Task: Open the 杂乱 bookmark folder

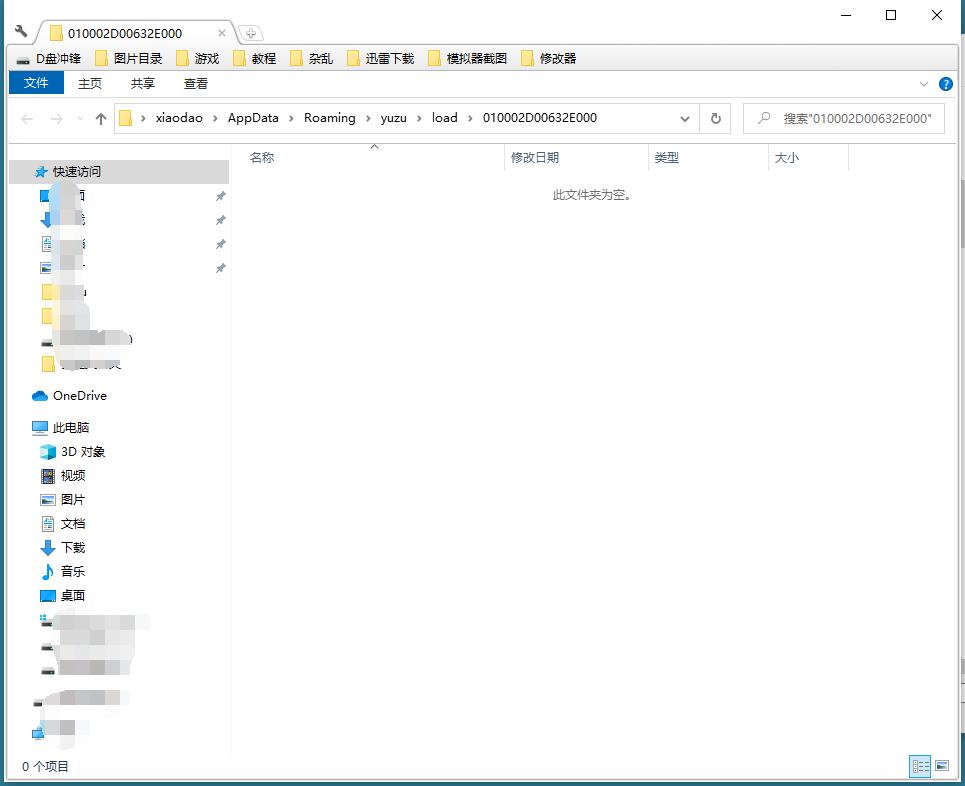Action: pos(312,58)
